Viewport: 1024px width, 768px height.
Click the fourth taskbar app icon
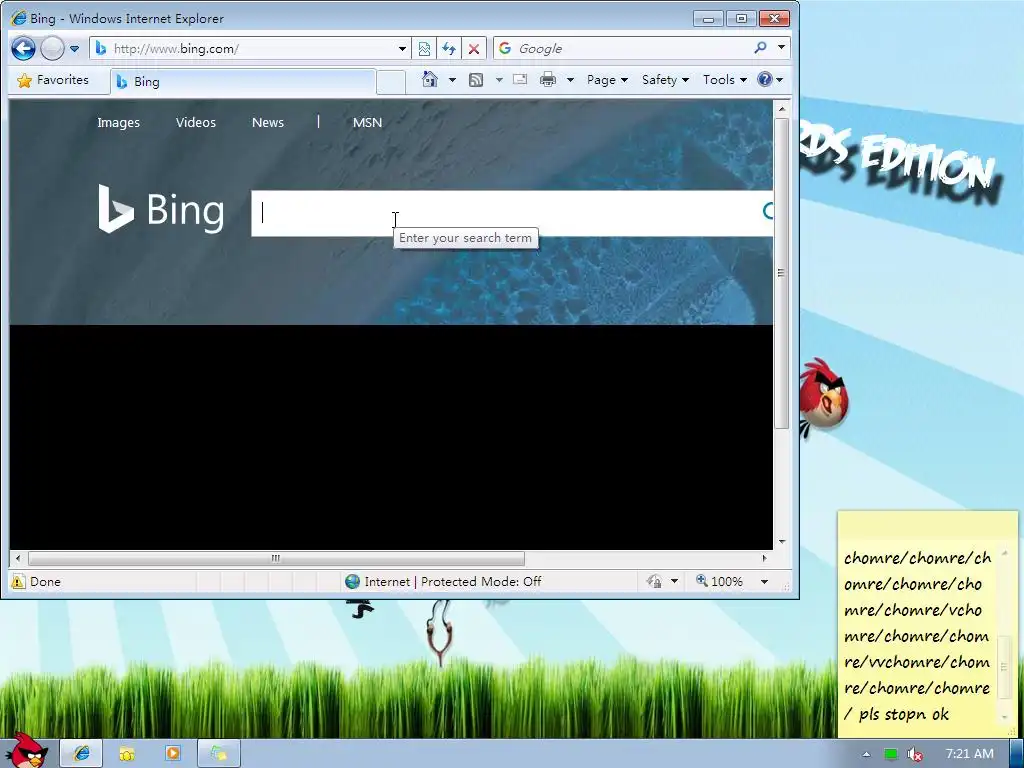click(219, 754)
